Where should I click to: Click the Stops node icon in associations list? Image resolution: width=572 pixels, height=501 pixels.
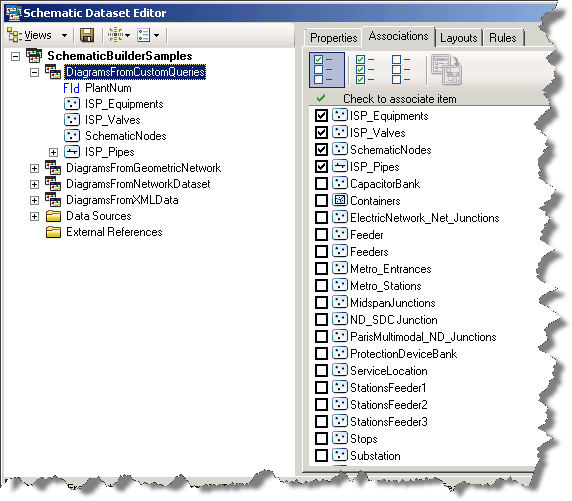click(340, 438)
